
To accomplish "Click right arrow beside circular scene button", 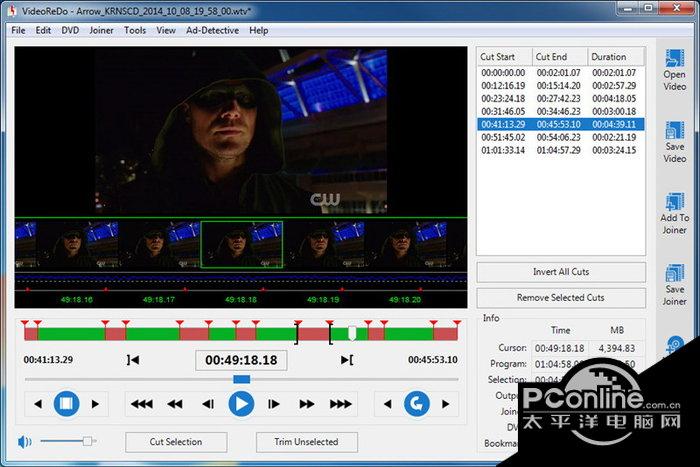I will [x=445, y=404].
